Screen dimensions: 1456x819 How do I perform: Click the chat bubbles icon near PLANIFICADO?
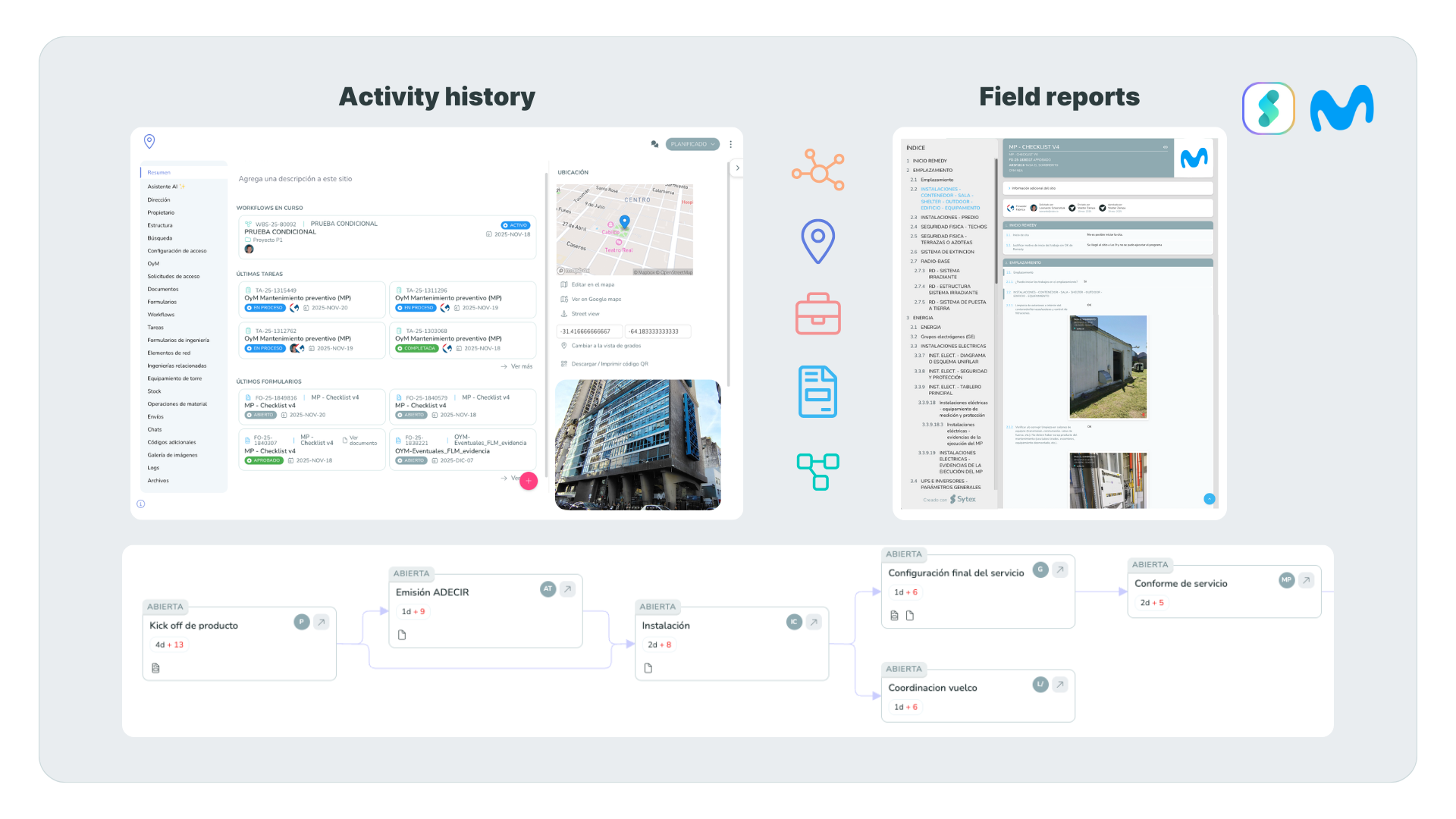coord(654,144)
